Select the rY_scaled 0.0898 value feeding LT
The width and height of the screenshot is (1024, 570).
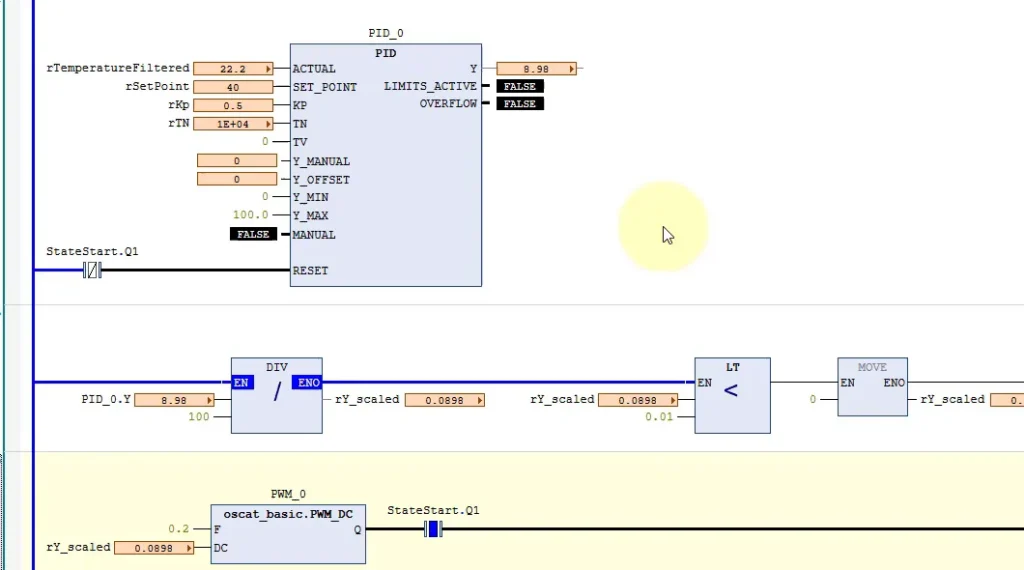click(x=638, y=400)
